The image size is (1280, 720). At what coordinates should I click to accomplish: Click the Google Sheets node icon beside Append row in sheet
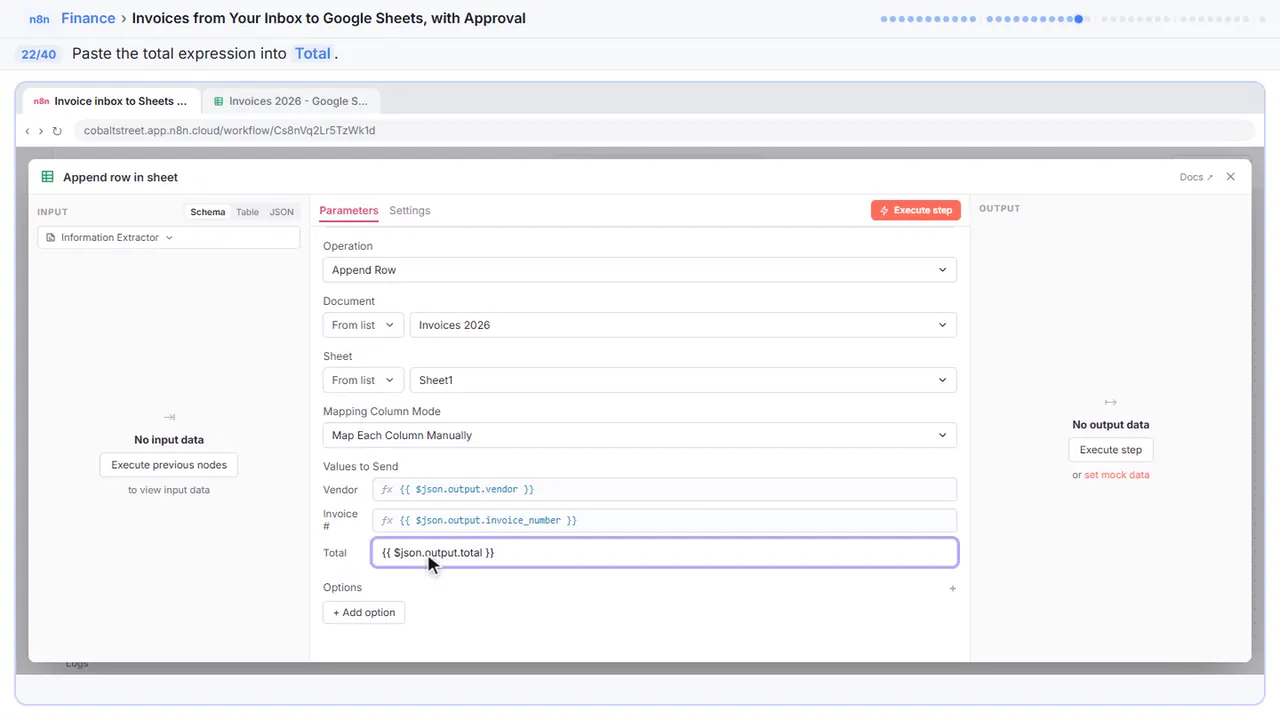point(47,177)
